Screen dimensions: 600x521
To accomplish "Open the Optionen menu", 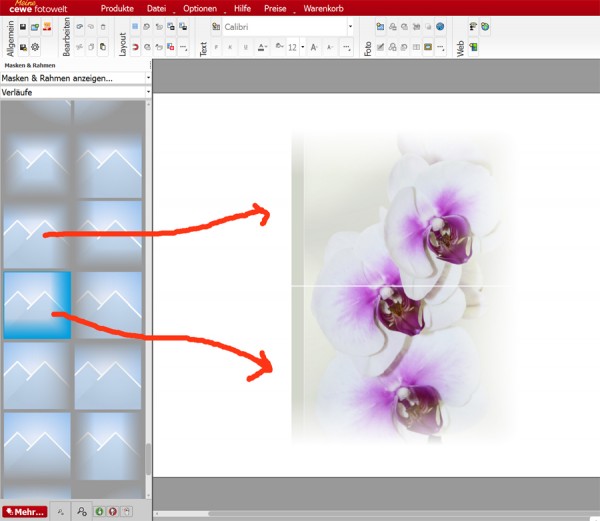I will pos(199,8).
